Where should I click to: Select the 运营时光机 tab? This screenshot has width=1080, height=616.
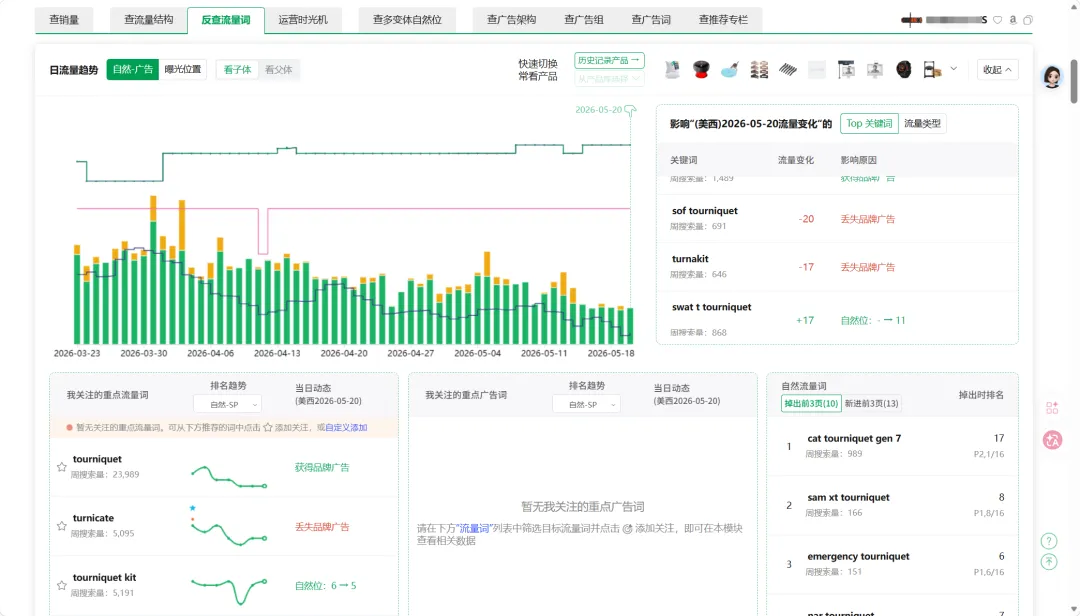(x=303, y=20)
